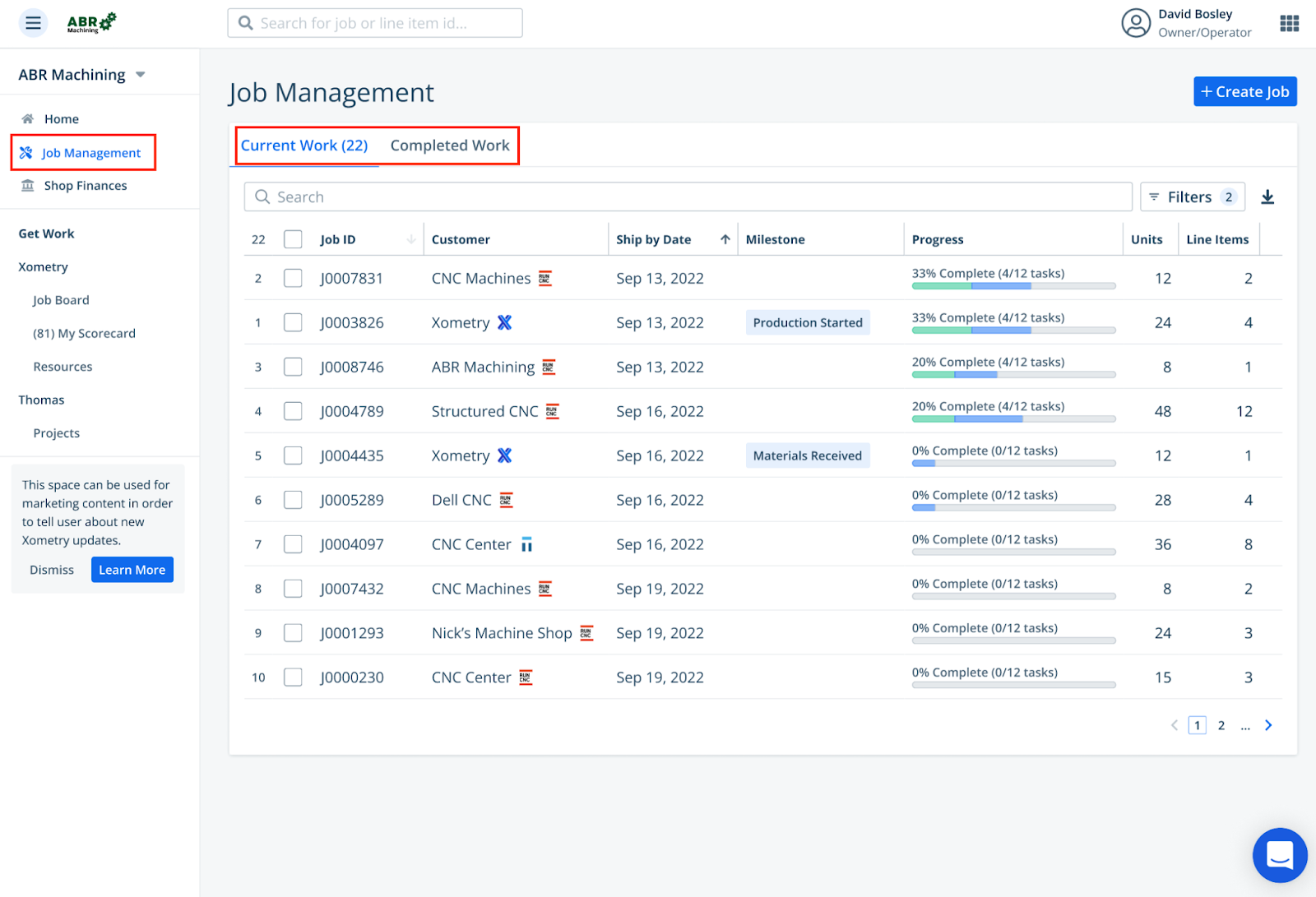Open Shop Finances in the sidebar
Viewport: 1316px width, 897px height.
[86, 186]
